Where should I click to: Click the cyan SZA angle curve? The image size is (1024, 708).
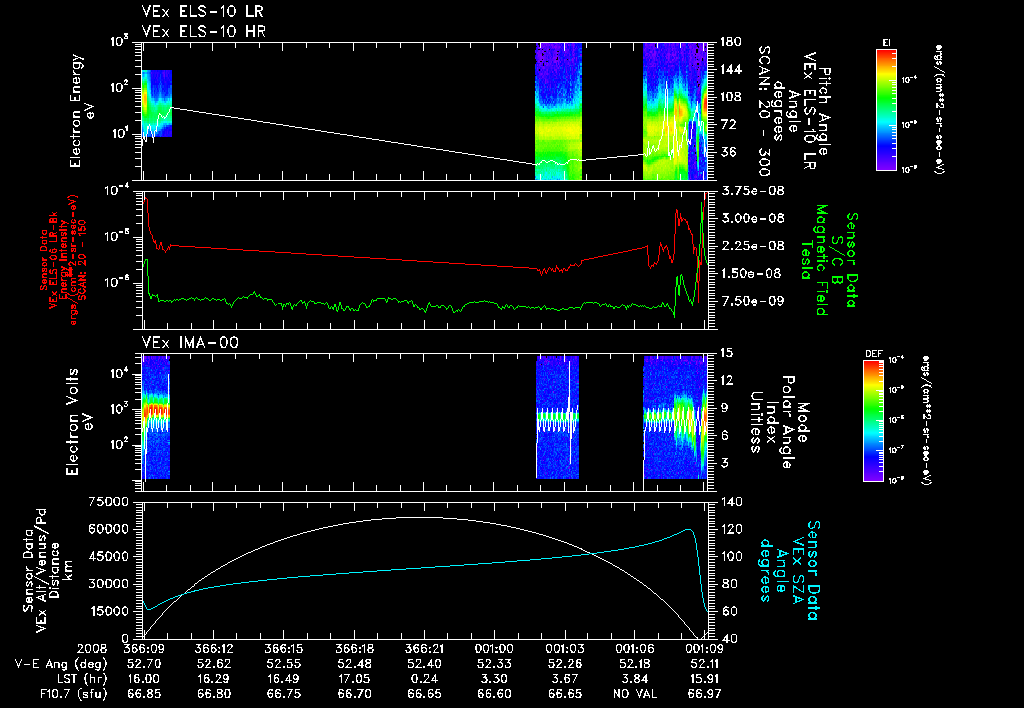coord(424,568)
